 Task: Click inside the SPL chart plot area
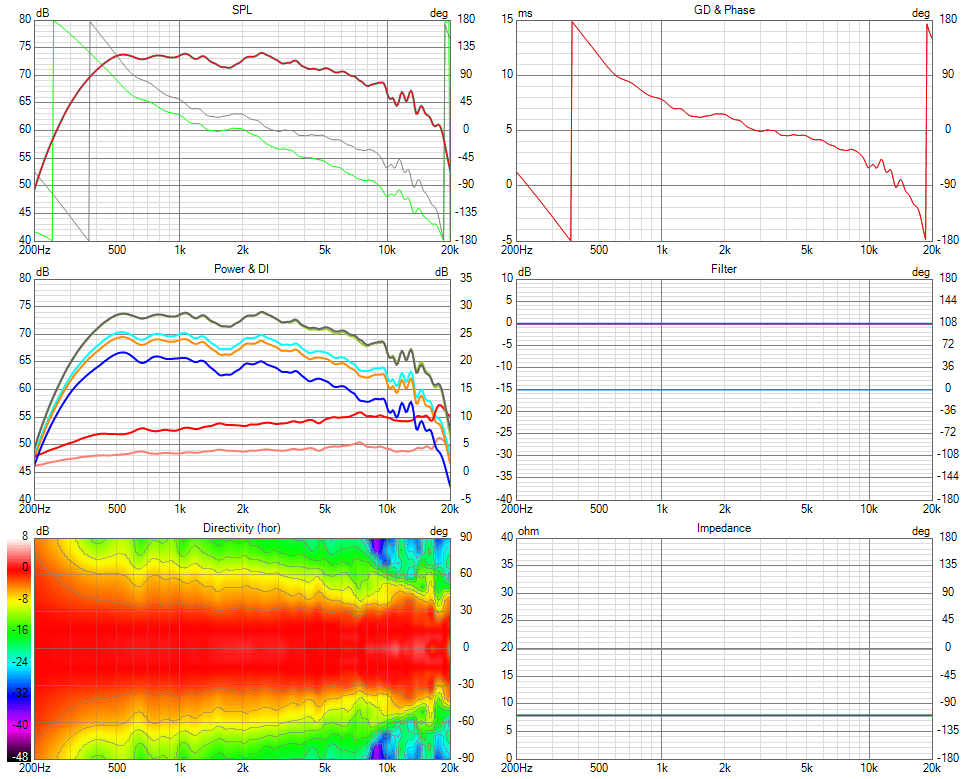point(242,131)
